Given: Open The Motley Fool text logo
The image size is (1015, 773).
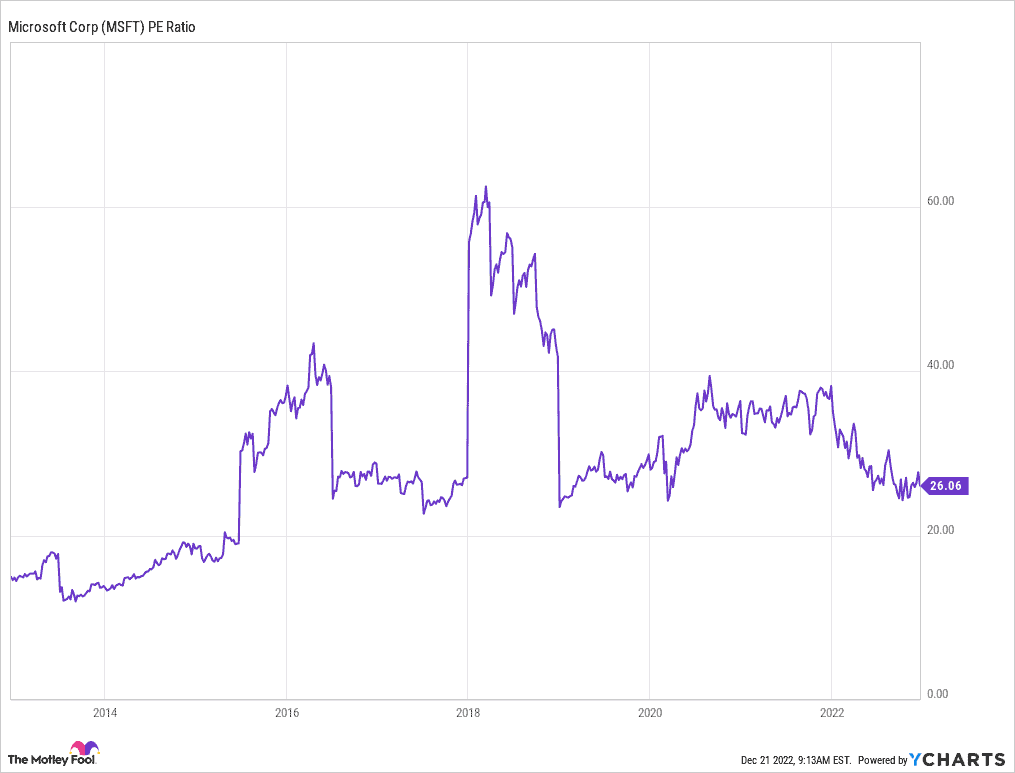Looking at the screenshot, I should 38,759.
